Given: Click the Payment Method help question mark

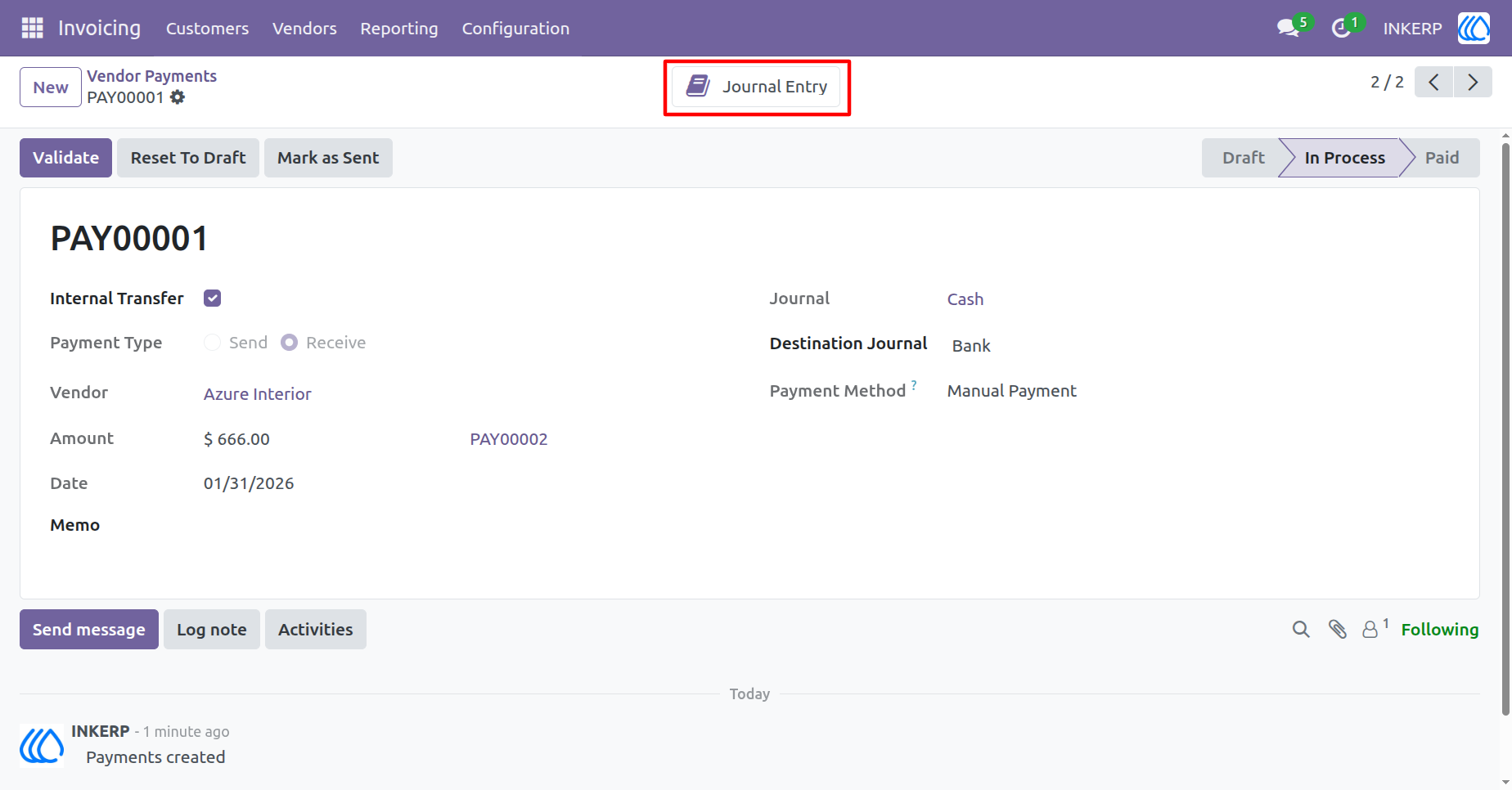Looking at the screenshot, I should 914,385.
